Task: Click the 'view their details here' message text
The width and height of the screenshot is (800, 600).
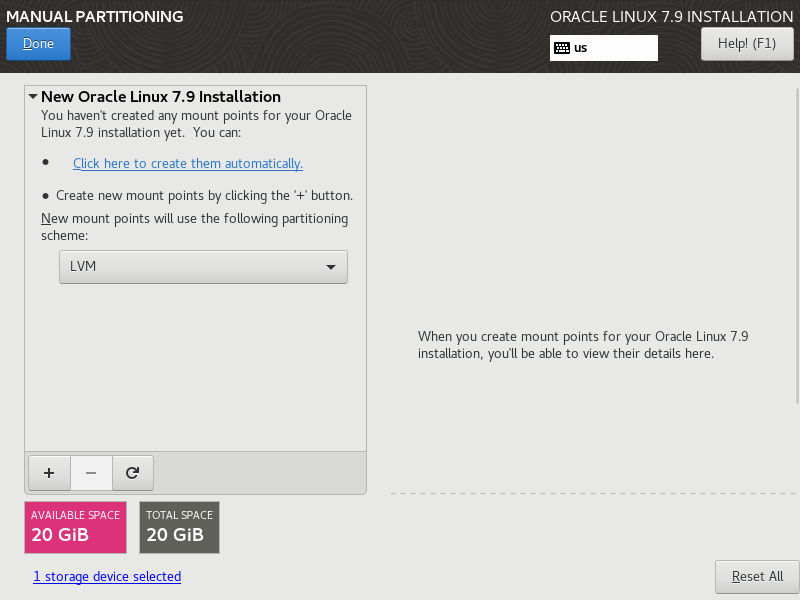Action: [583, 345]
